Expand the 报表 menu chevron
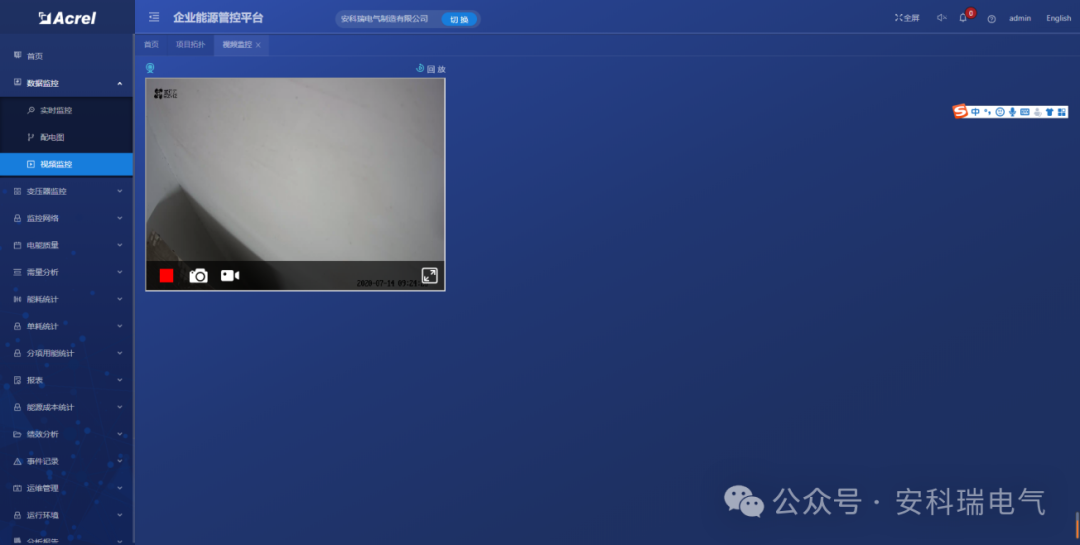Image resolution: width=1080 pixels, height=545 pixels. tap(120, 380)
